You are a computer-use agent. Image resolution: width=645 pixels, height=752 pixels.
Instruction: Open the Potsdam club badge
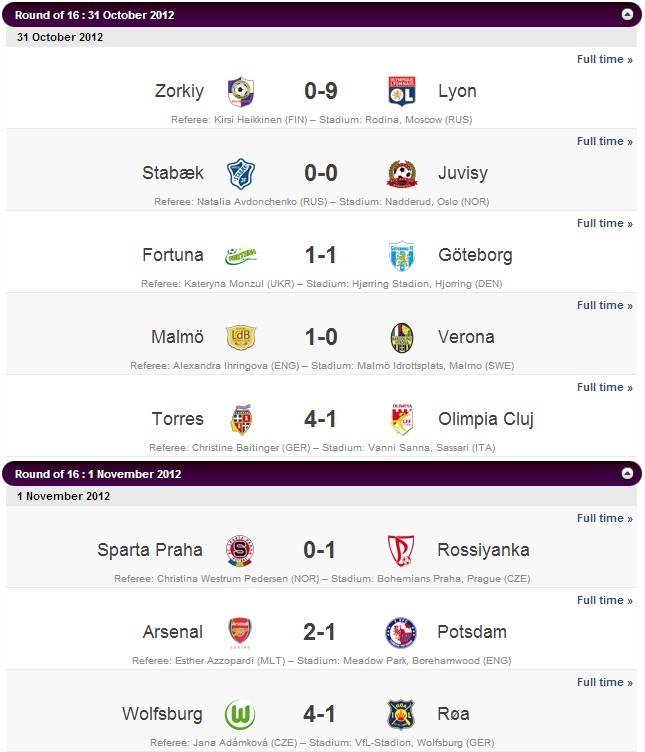click(401, 633)
